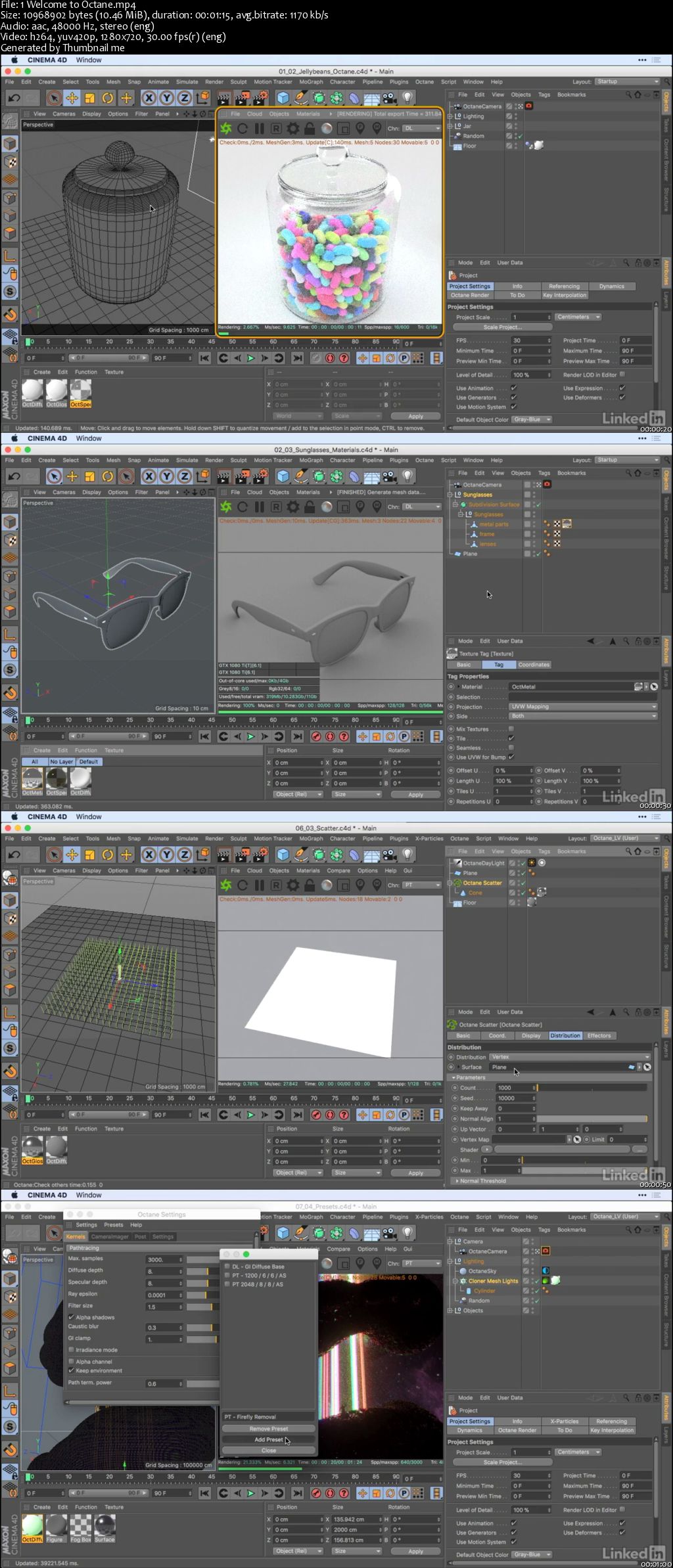Switch to Octane Render tab in Jellybeans attributes

click(x=470, y=295)
